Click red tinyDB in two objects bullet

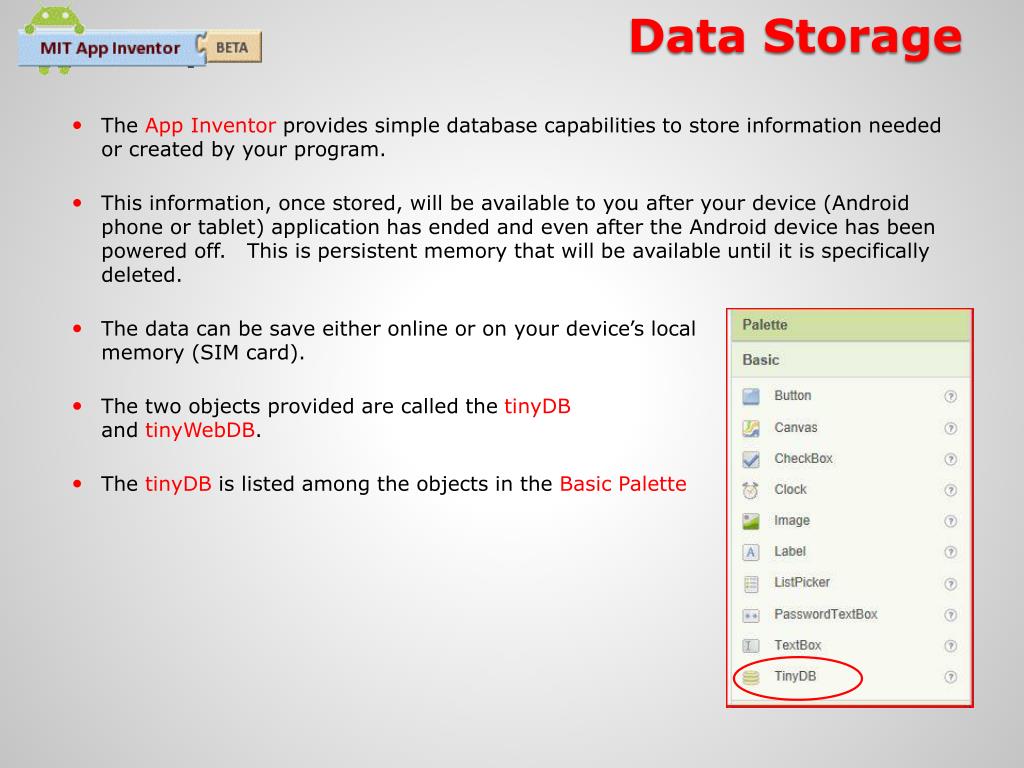pos(537,406)
